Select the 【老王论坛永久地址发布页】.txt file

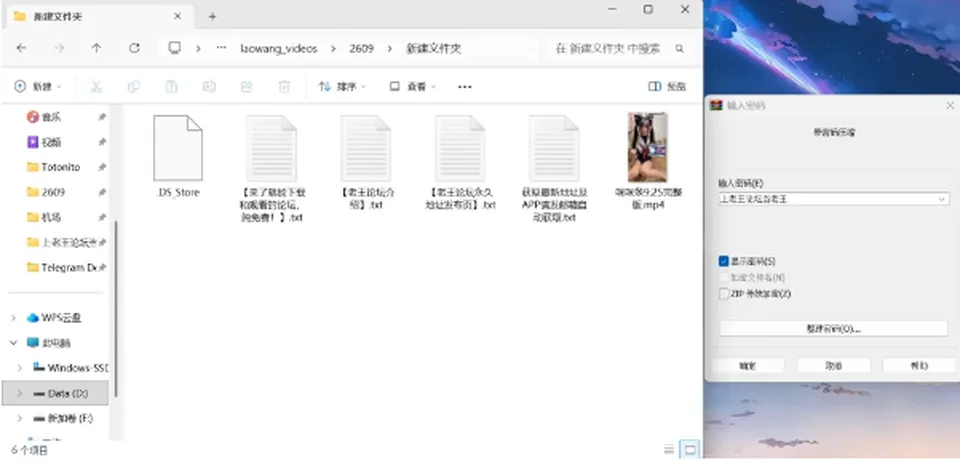coord(460,162)
